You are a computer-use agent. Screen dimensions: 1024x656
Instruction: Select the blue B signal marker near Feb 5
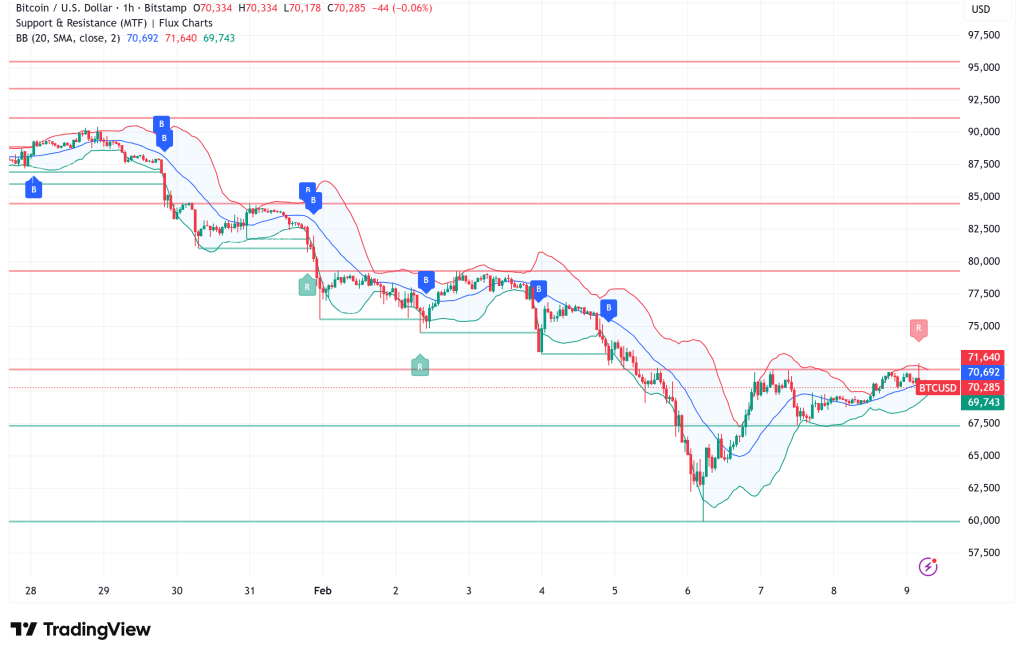(607, 308)
